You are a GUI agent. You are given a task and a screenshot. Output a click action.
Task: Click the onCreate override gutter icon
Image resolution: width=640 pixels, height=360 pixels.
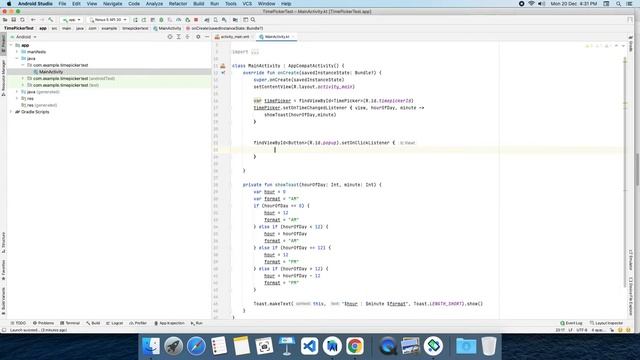click(223, 73)
